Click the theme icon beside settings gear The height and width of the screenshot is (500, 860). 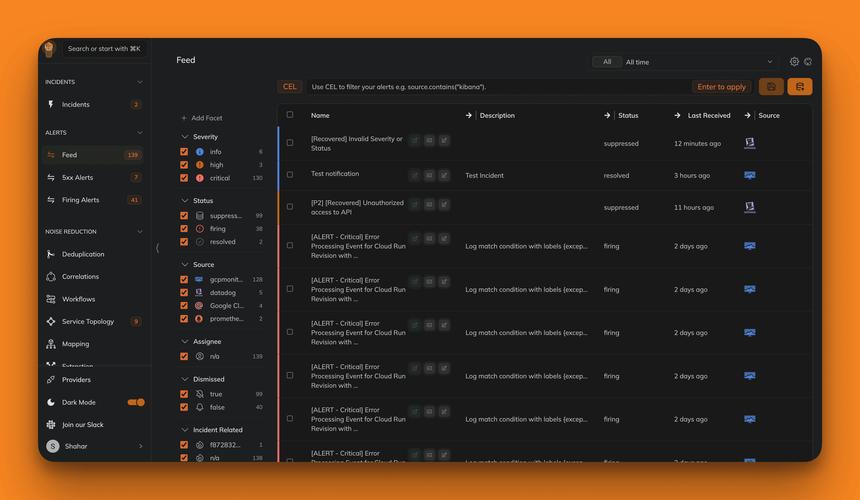[x=808, y=61]
